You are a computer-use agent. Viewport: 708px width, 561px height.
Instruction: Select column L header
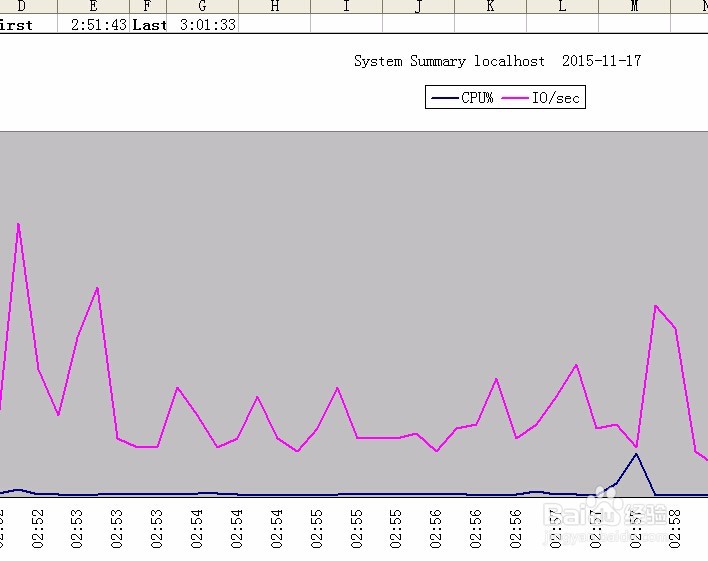tap(563, 6)
